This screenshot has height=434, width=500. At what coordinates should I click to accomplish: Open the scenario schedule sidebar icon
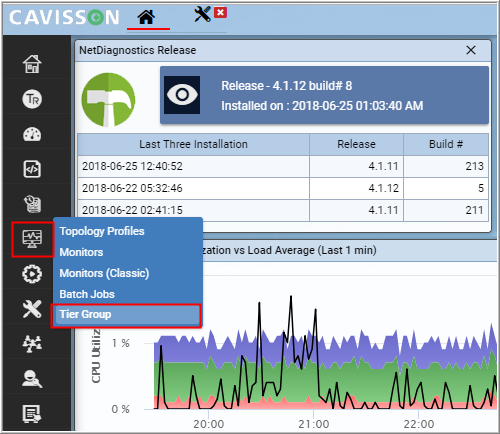(32, 204)
